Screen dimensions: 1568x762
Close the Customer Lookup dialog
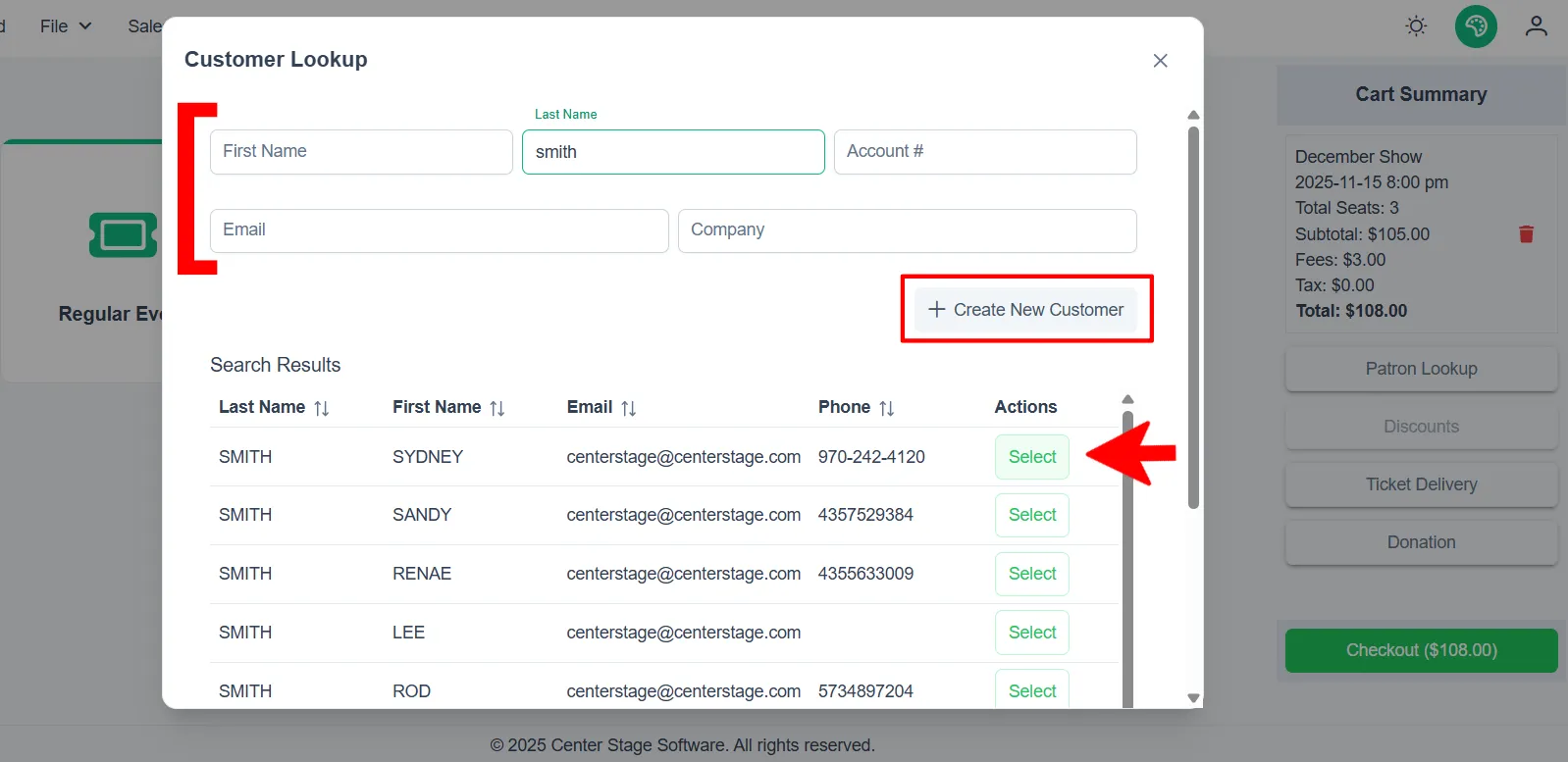click(1160, 61)
